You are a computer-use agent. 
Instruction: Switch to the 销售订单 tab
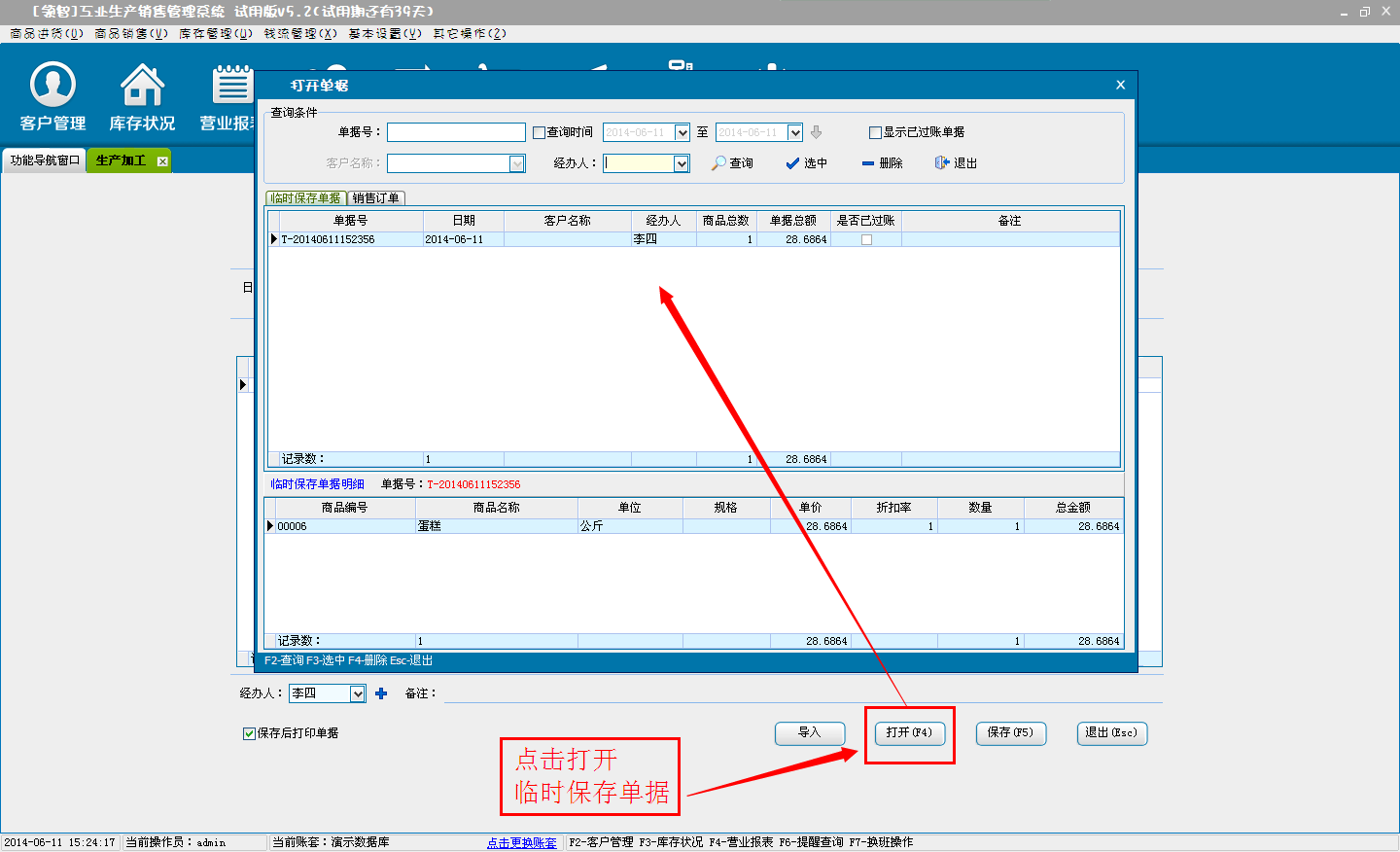pyautogui.click(x=375, y=198)
